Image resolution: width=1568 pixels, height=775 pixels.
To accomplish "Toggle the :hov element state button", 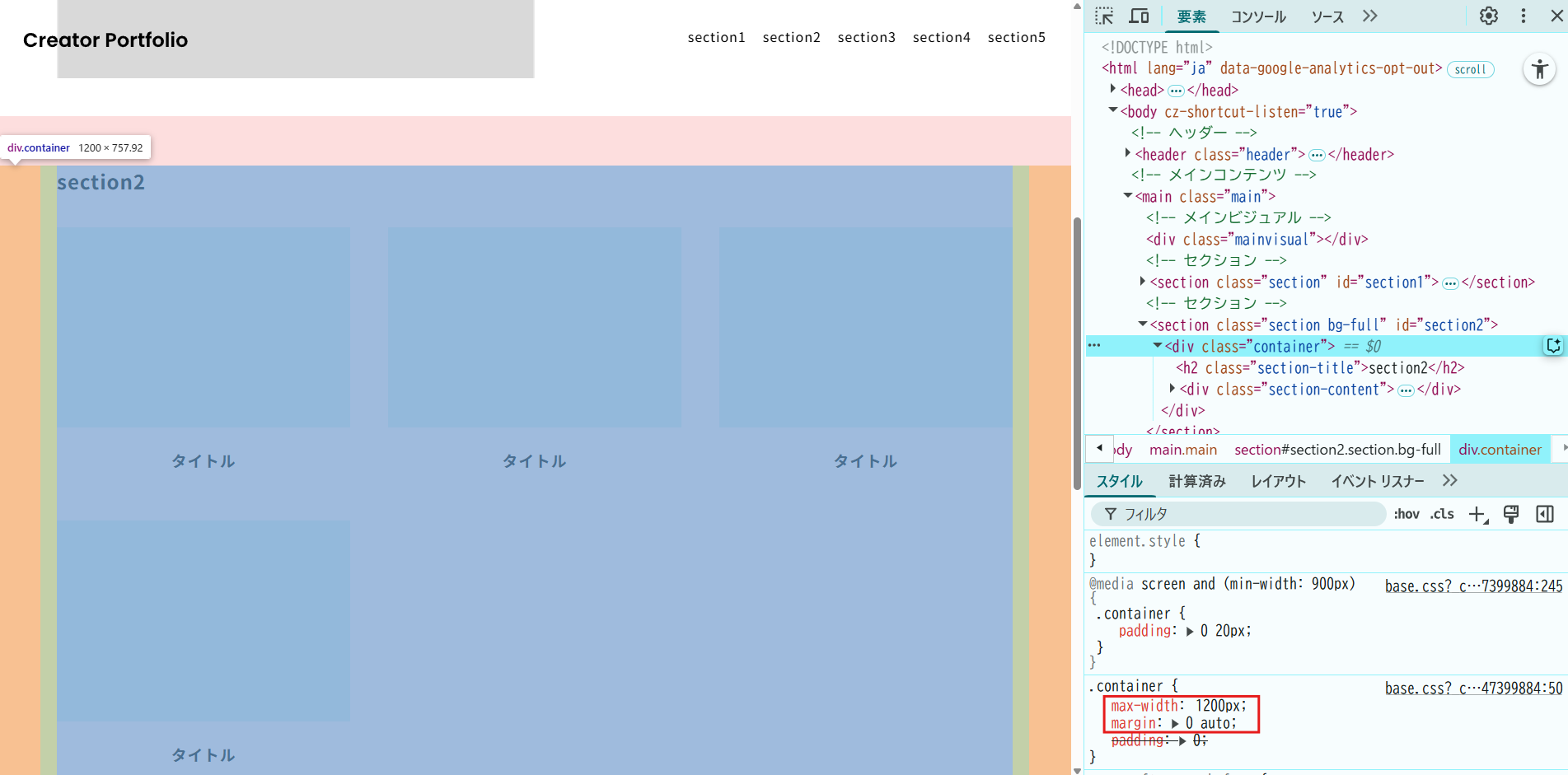I will pyautogui.click(x=1406, y=515).
